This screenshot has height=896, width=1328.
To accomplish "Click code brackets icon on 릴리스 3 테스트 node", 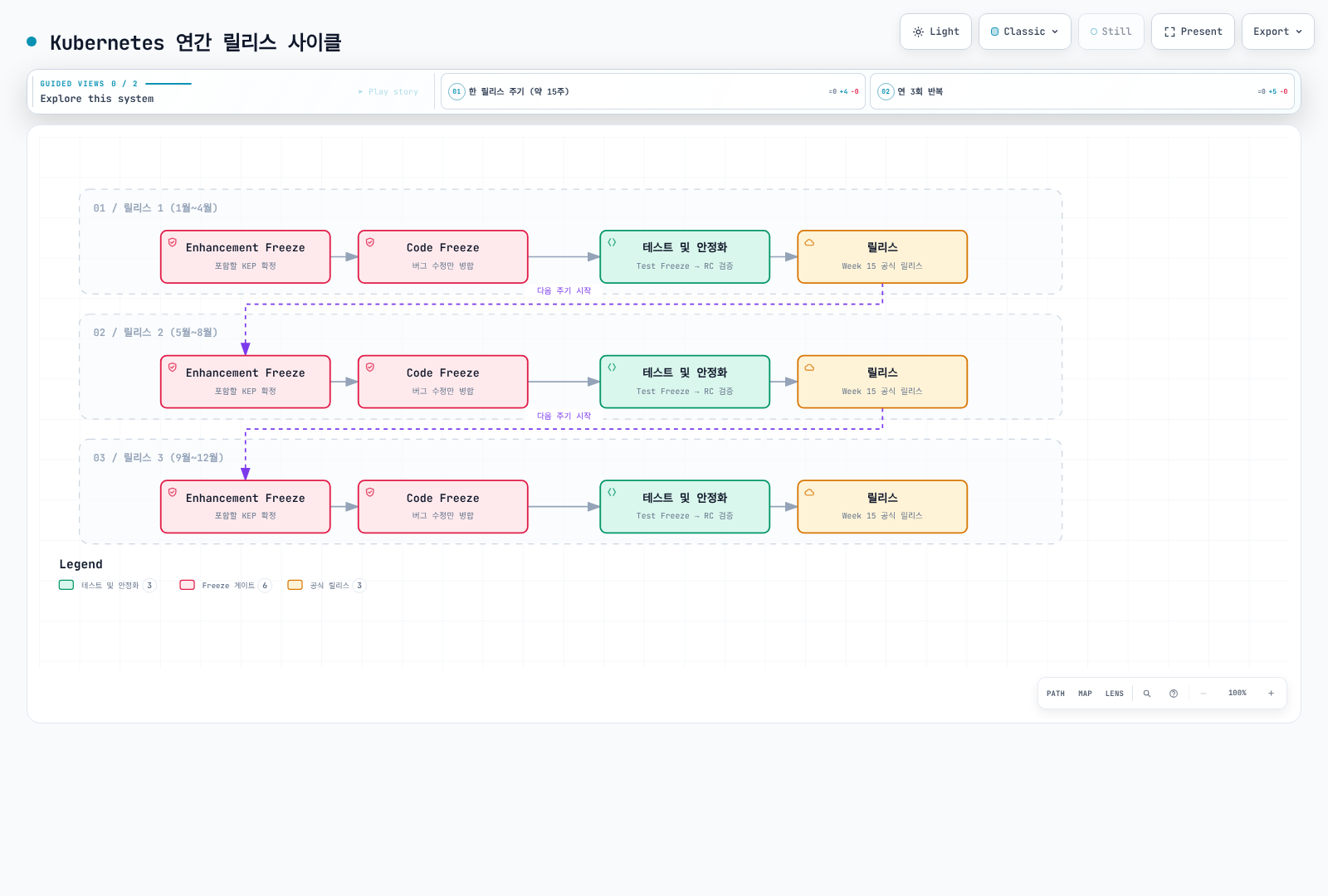I will tap(612, 492).
